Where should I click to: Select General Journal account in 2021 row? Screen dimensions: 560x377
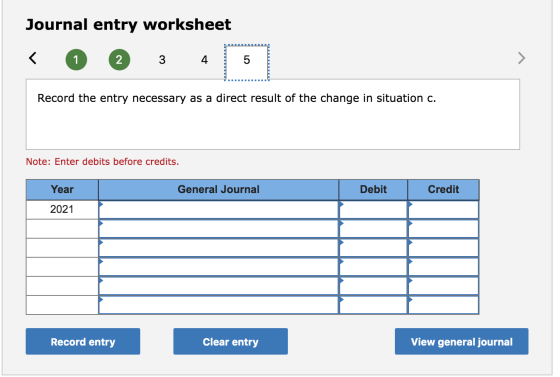tap(219, 210)
